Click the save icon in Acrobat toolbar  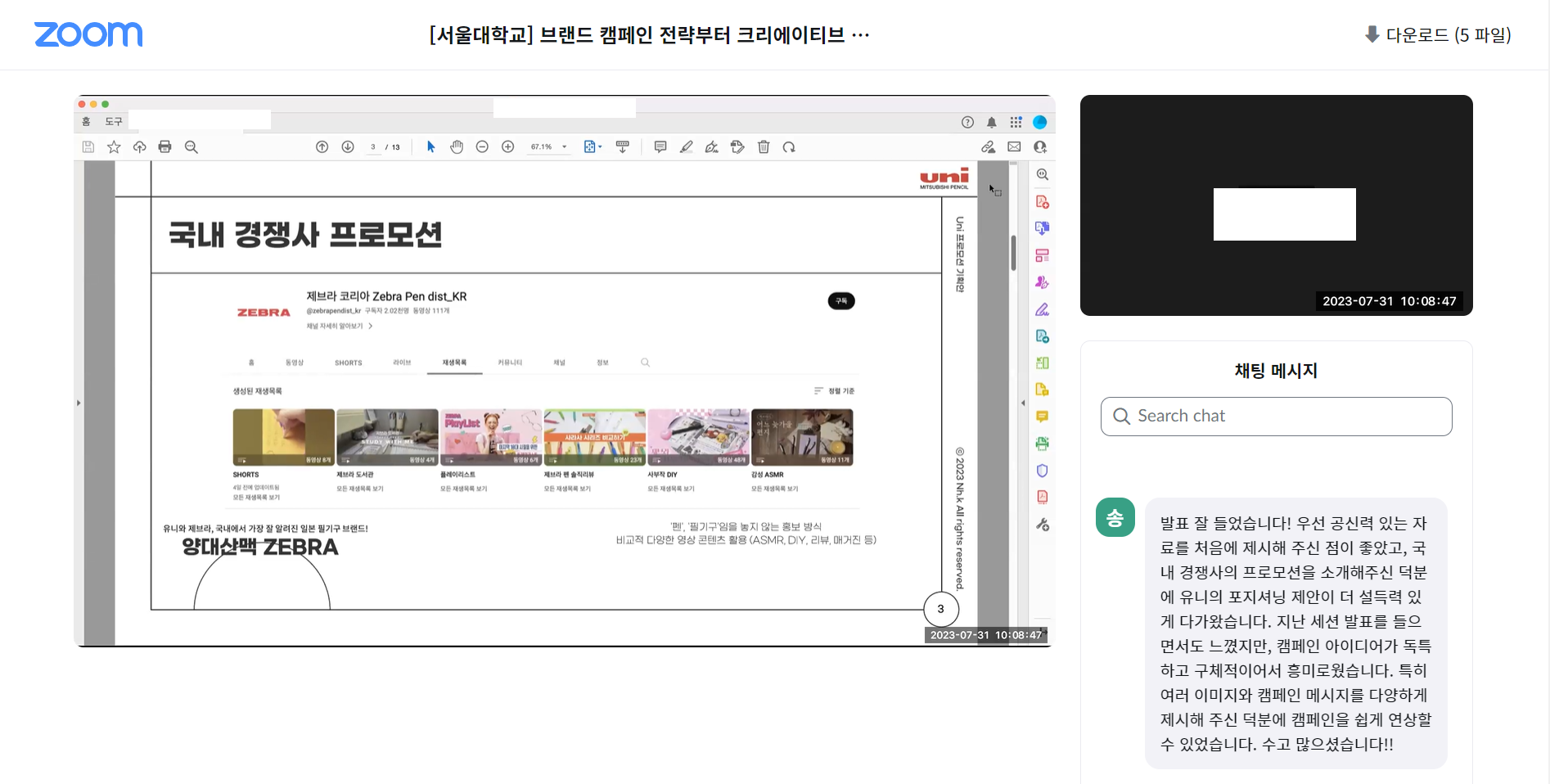pyautogui.click(x=88, y=146)
